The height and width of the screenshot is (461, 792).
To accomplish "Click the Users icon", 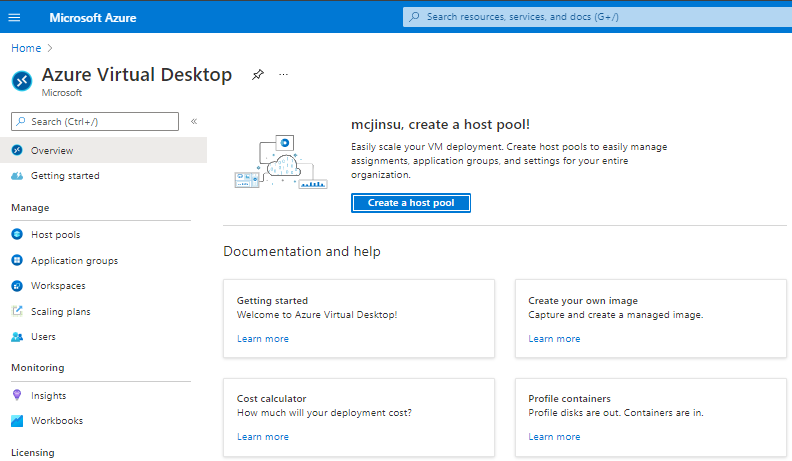I will point(17,337).
